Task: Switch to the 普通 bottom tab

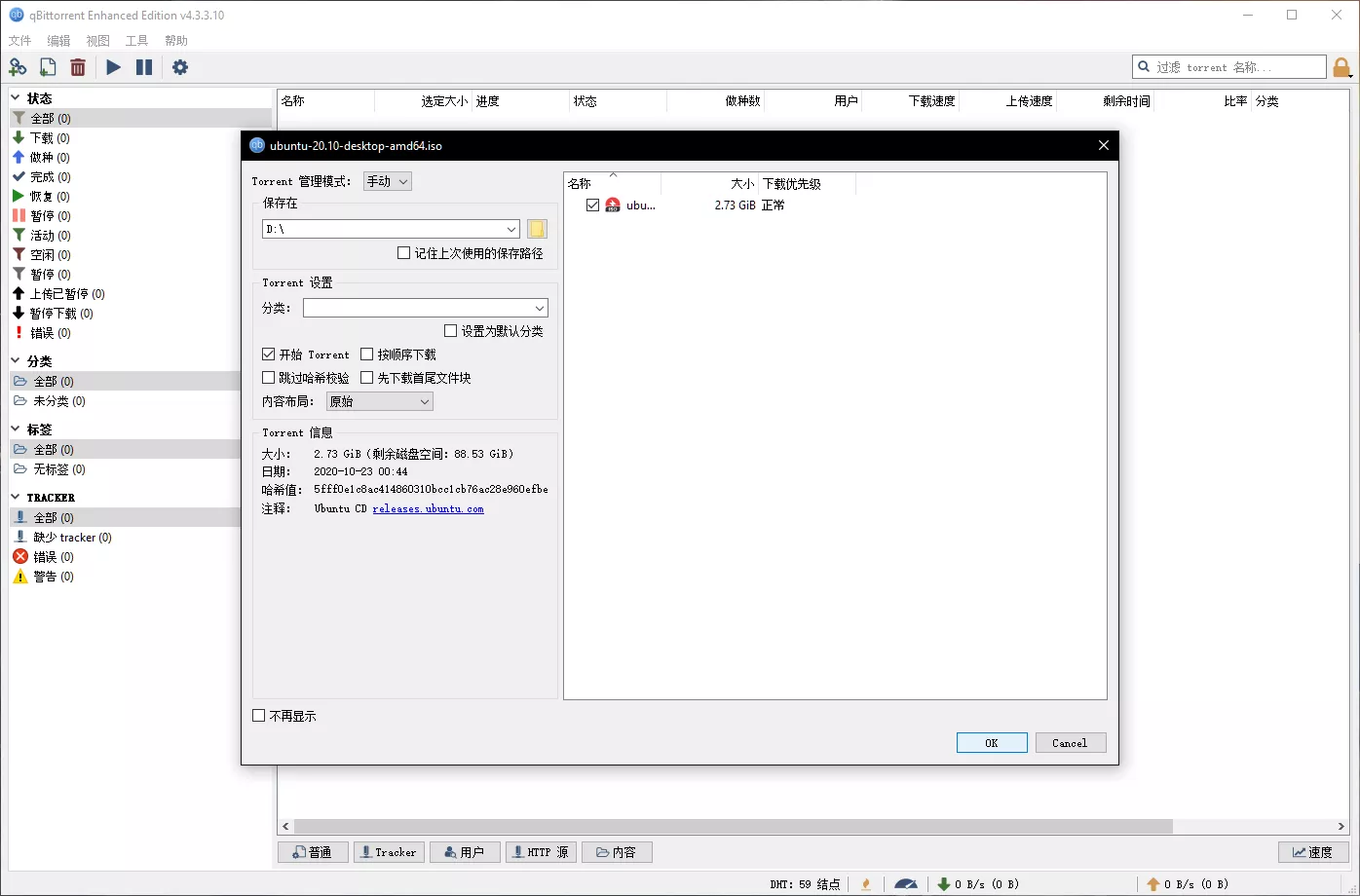Action: tap(313, 852)
